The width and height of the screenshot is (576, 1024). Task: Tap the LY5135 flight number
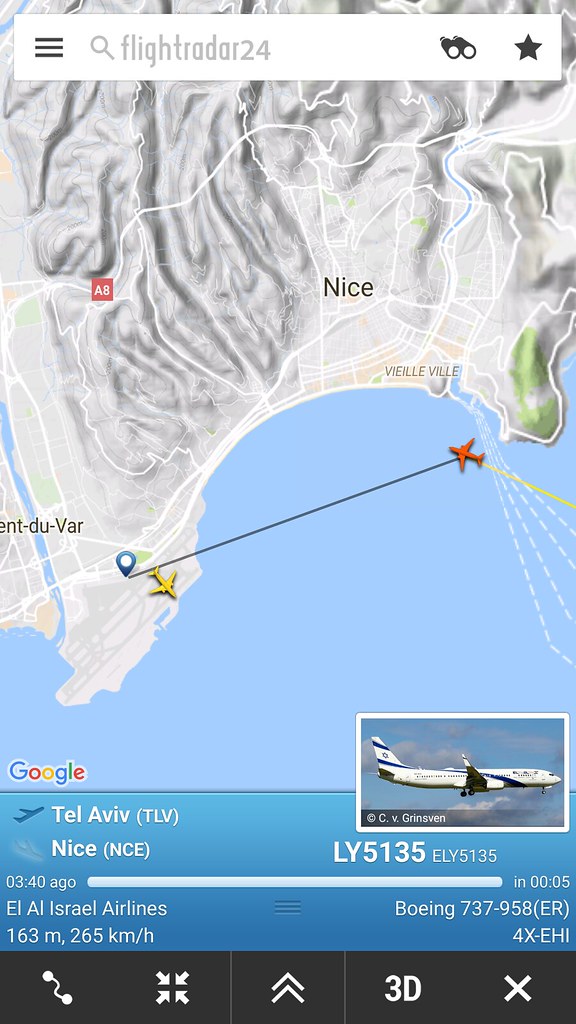coord(379,852)
